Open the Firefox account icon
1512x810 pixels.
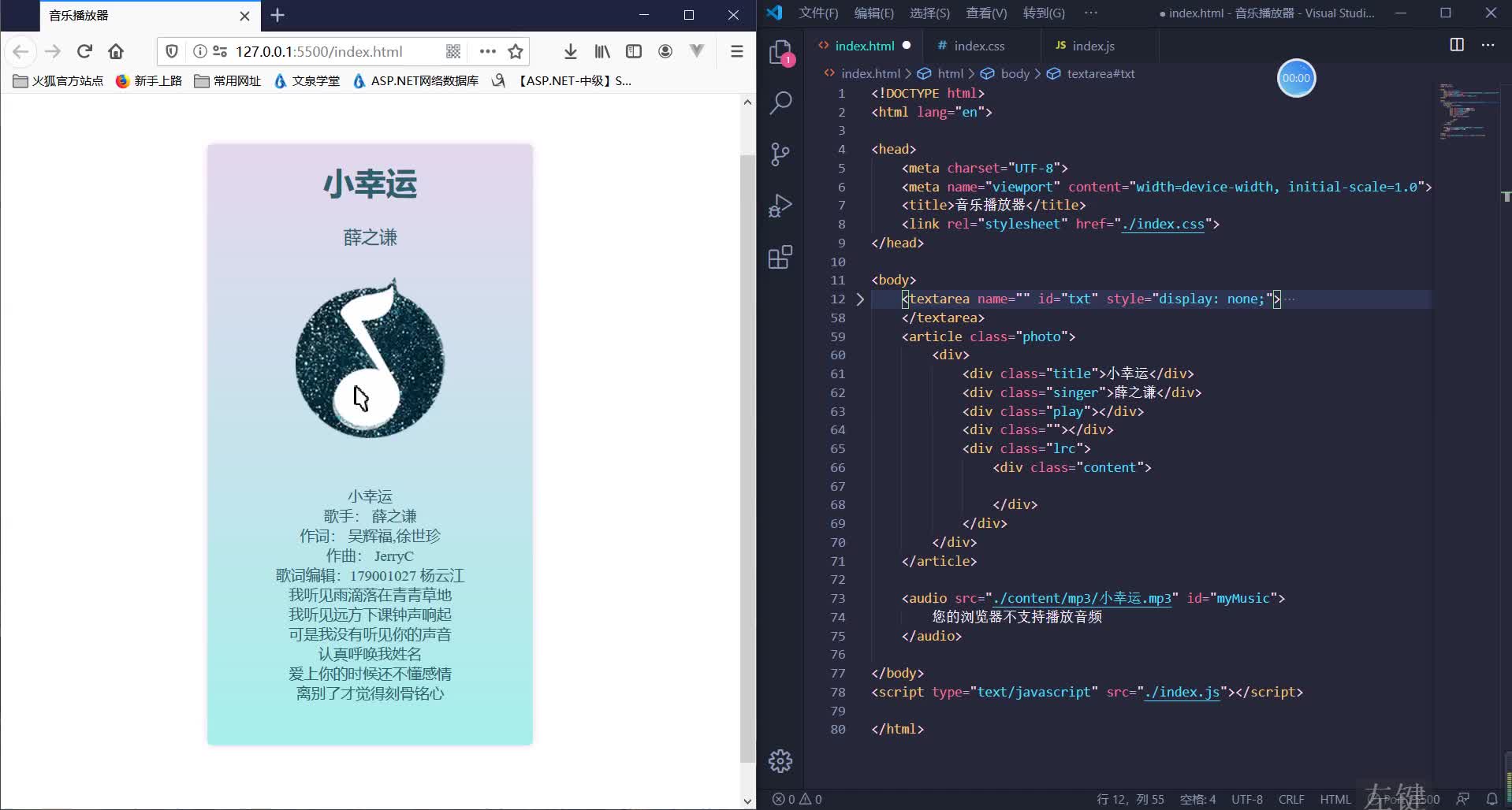coord(665,51)
